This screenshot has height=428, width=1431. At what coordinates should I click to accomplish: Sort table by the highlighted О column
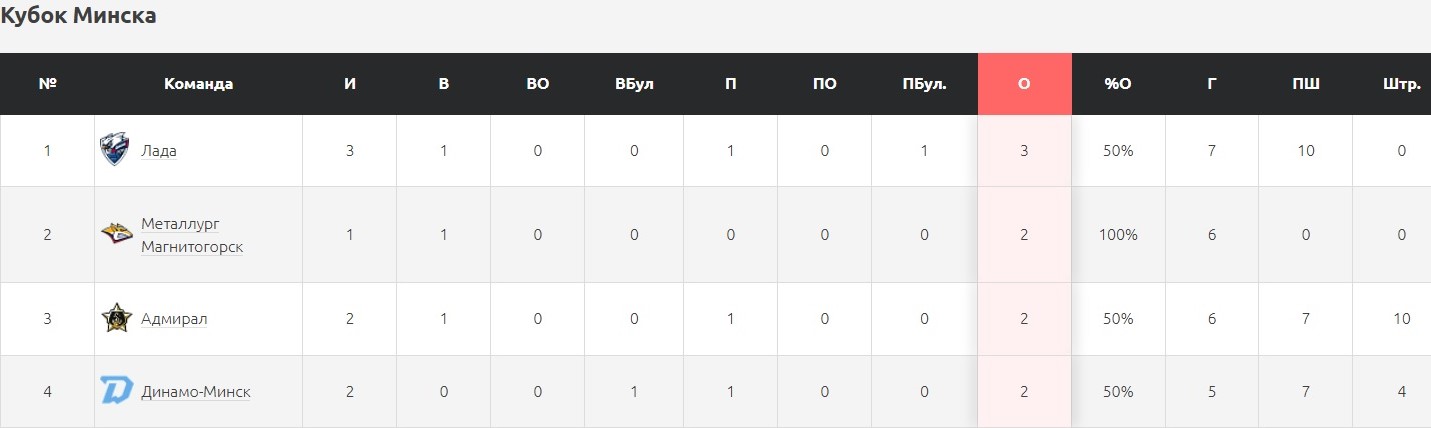1024,84
